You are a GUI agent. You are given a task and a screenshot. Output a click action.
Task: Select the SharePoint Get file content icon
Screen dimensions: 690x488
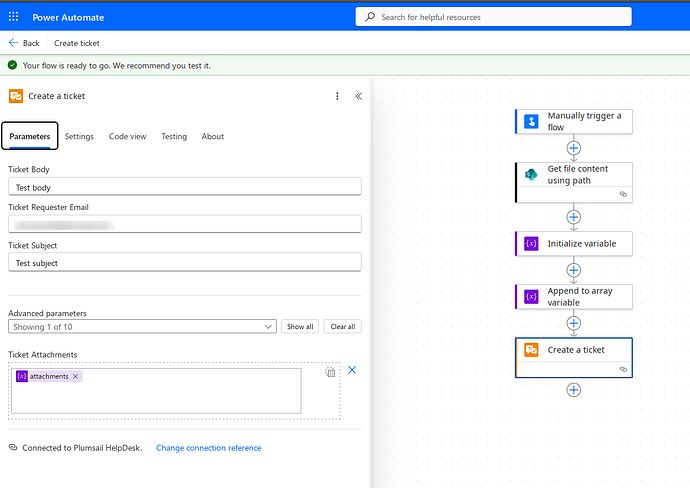point(530,175)
